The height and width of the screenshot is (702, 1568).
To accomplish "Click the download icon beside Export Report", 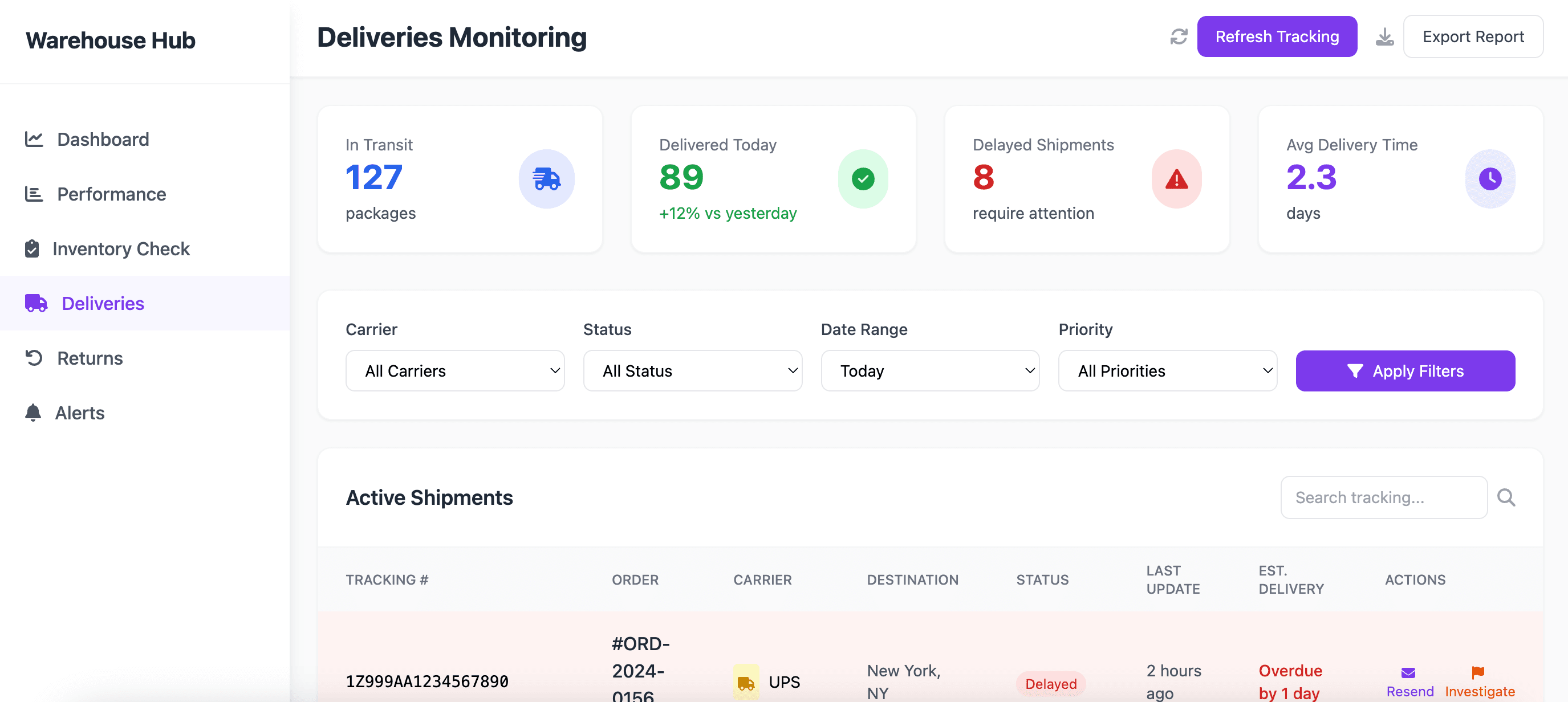I will 1386,36.
